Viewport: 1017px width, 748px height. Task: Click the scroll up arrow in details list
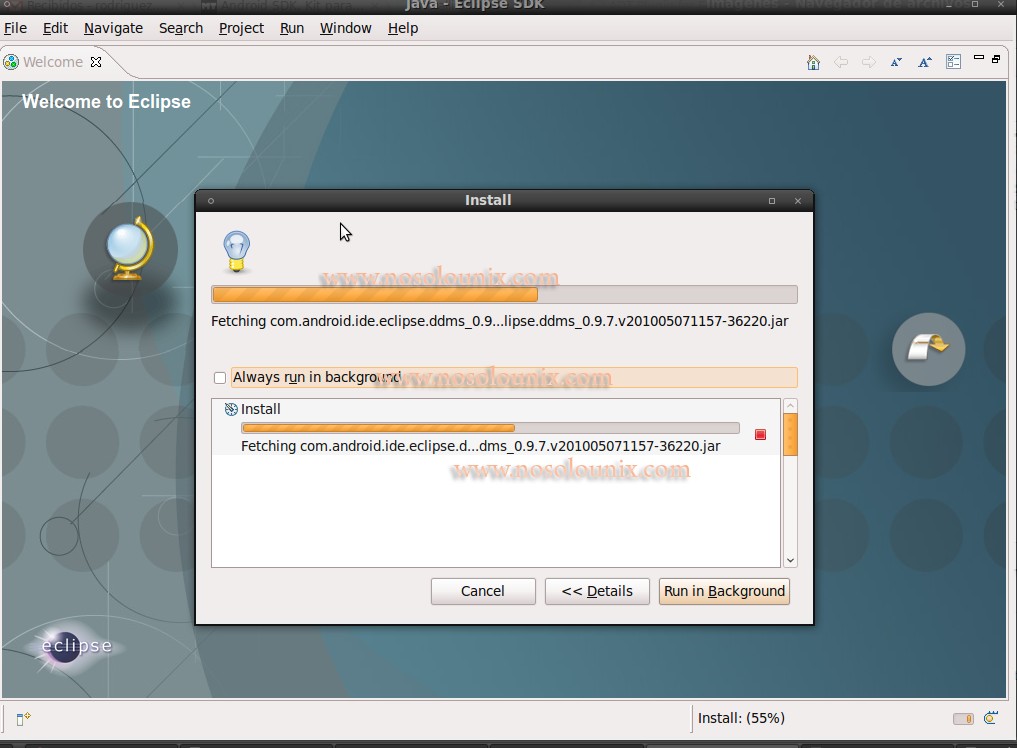790,406
